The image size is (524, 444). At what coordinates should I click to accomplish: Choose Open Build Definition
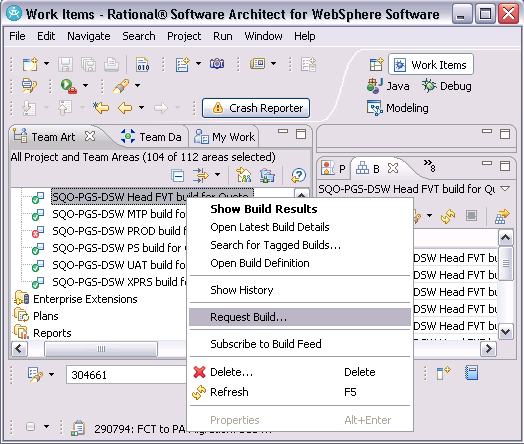point(300,263)
